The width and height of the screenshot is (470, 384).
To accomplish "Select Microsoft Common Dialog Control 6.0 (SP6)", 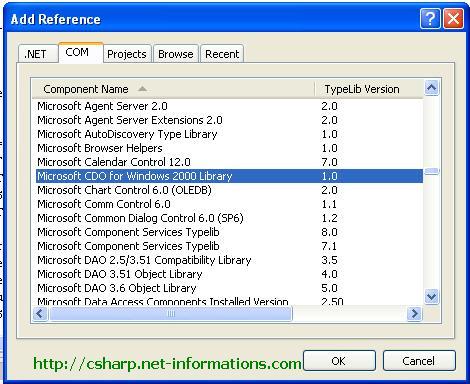I will (x=229, y=218).
